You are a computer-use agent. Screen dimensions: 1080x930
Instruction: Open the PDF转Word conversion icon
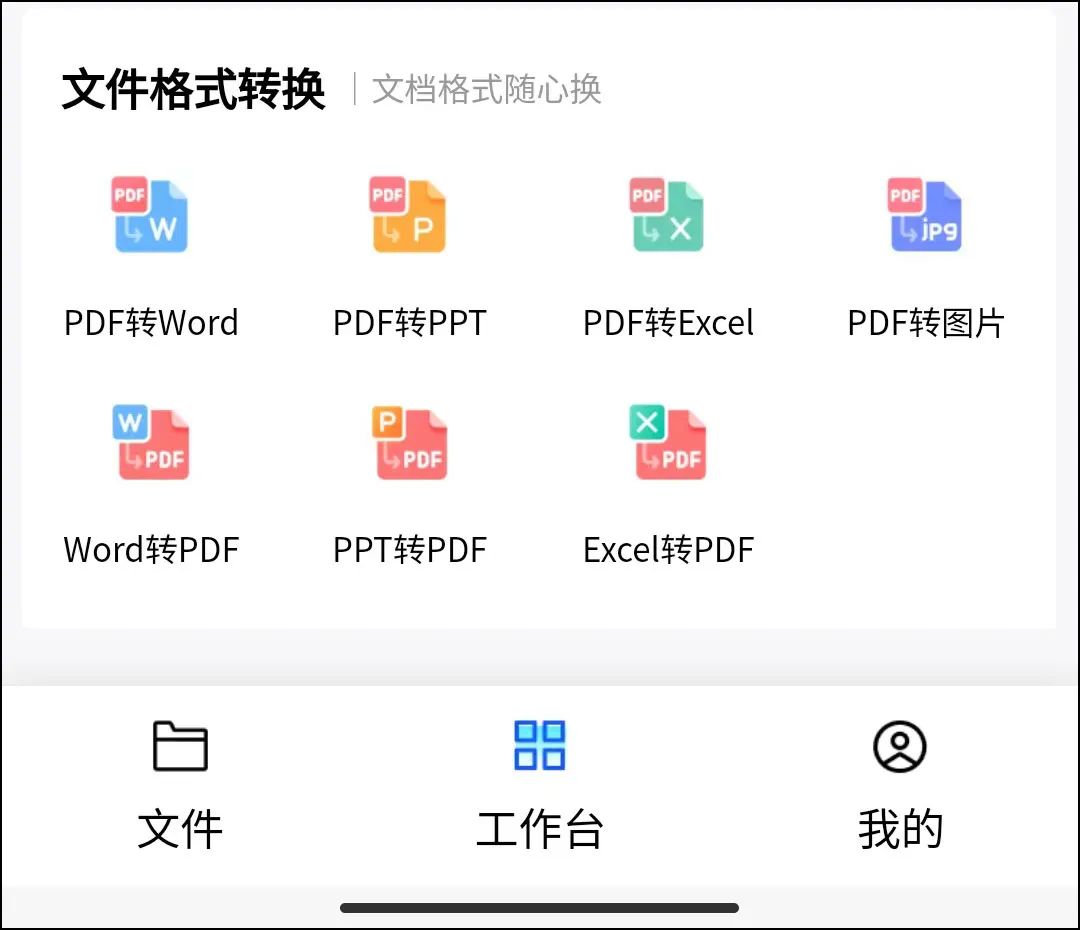click(150, 214)
